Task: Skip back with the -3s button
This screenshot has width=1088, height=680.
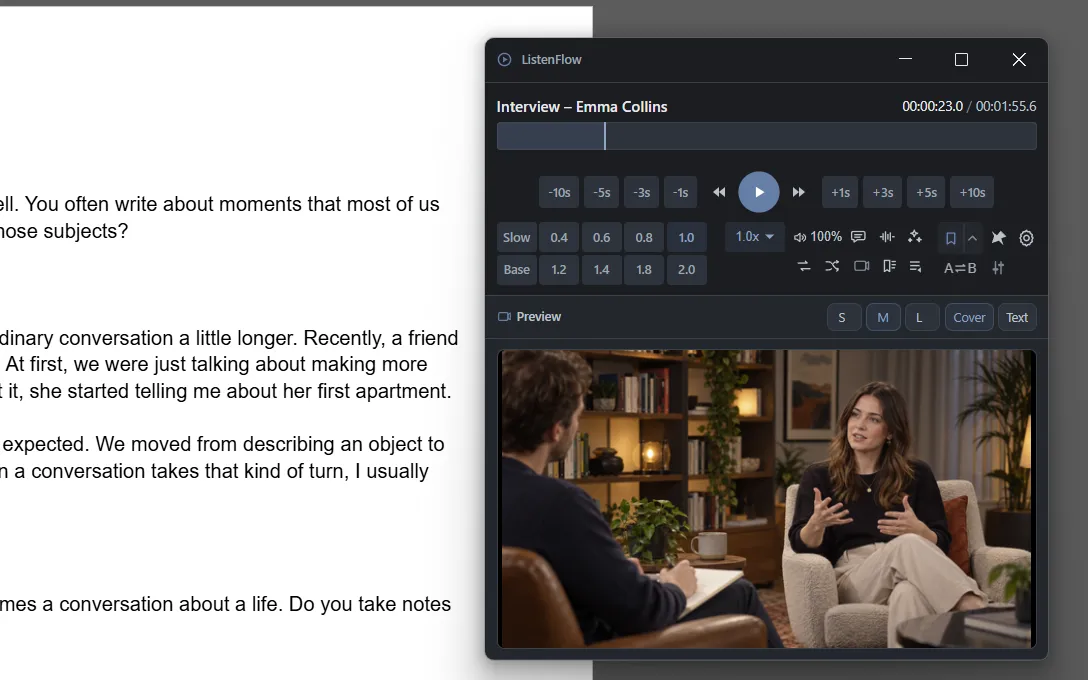Action: pos(642,192)
